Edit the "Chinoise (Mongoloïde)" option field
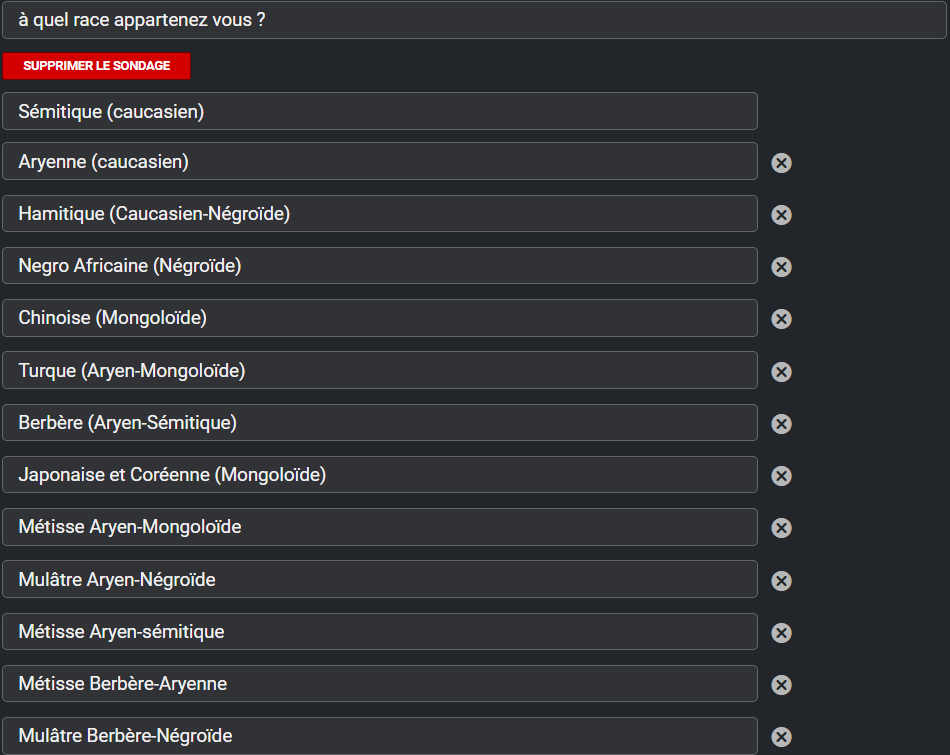The height and width of the screenshot is (755, 950). (x=380, y=318)
